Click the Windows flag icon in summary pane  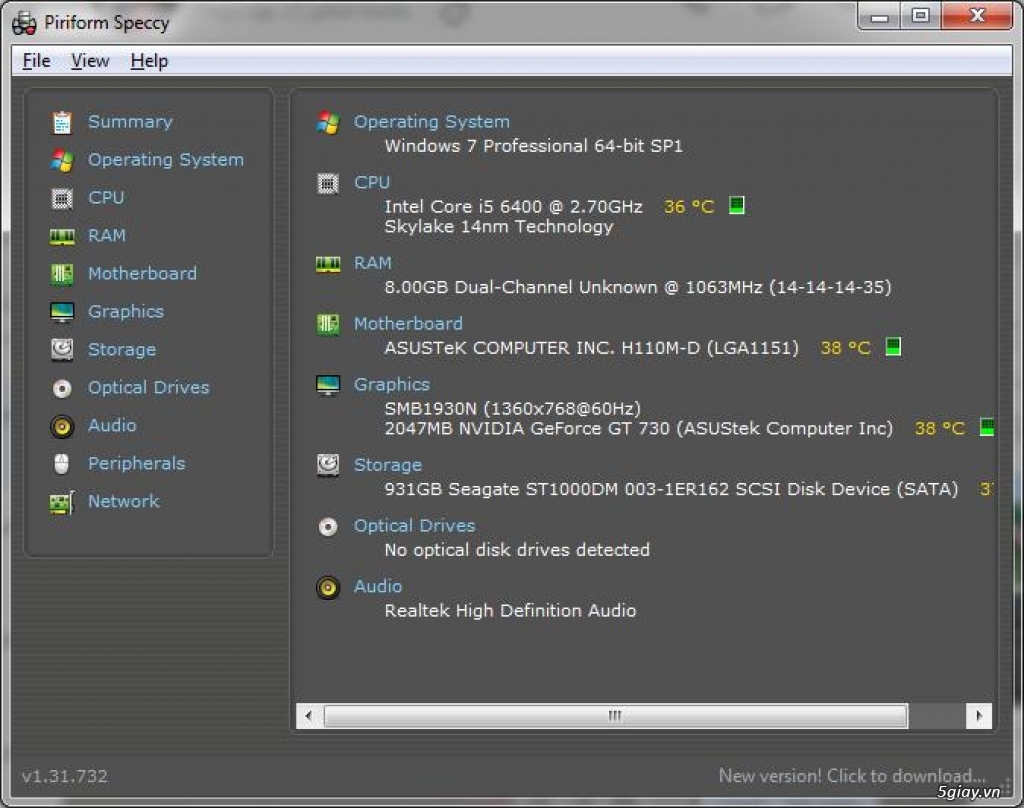pyautogui.click(x=328, y=122)
